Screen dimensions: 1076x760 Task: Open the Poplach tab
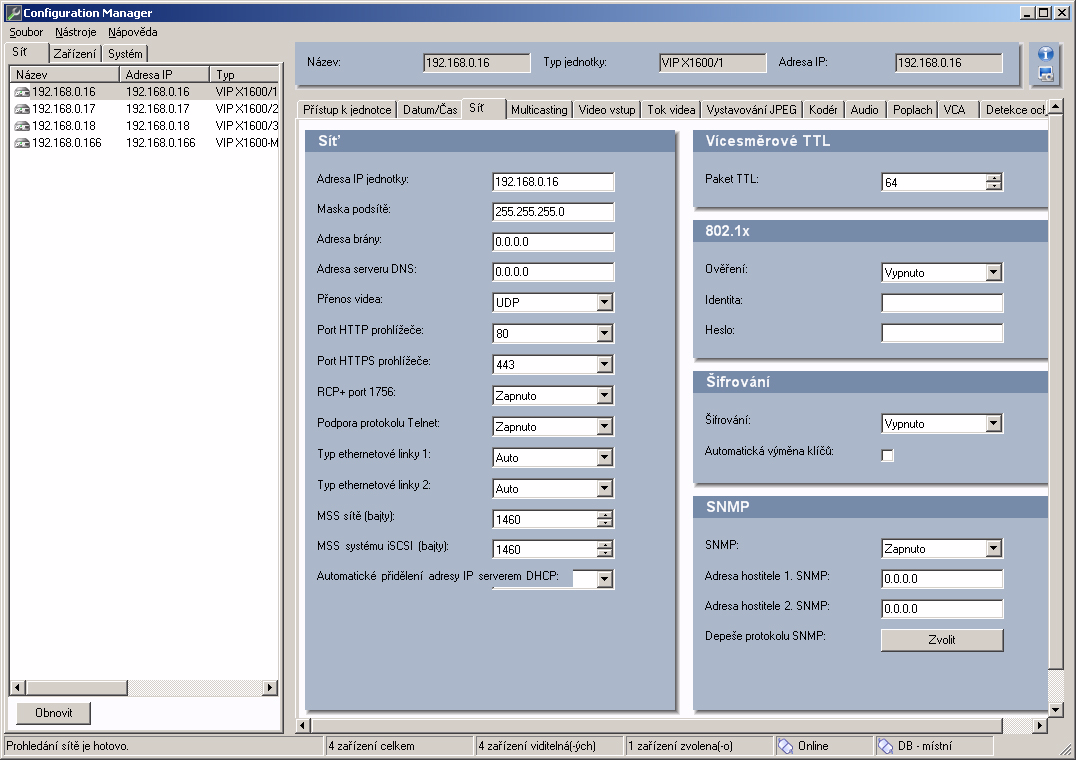[912, 110]
